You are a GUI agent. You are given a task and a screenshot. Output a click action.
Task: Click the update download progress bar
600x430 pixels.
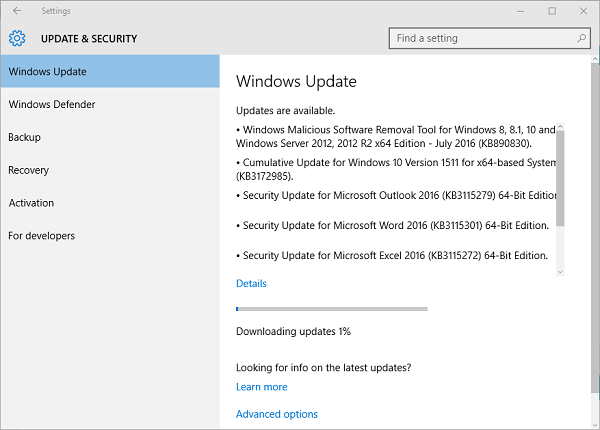[331, 309]
